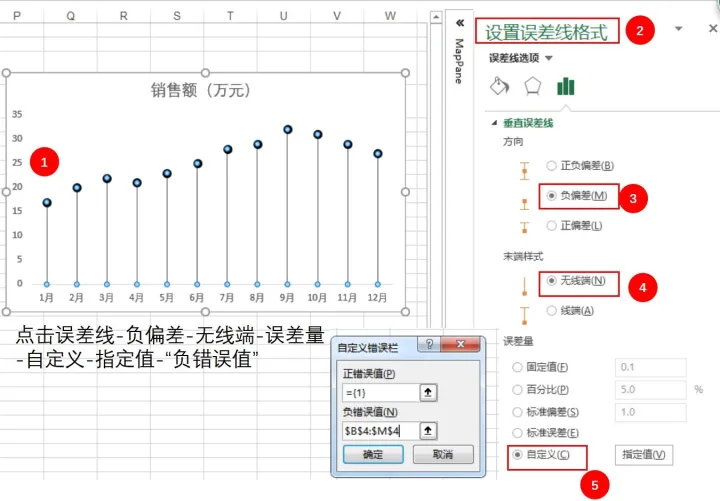Open the task pane options dropdown arrow

(678, 28)
